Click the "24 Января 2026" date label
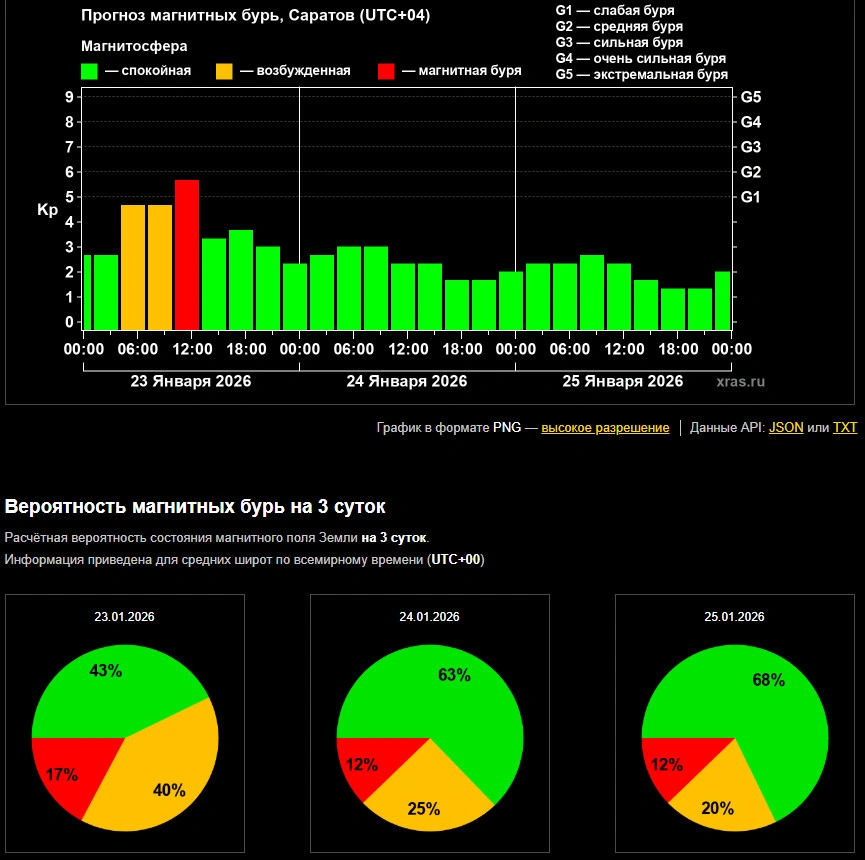This screenshot has height=860, width=865. [x=407, y=381]
